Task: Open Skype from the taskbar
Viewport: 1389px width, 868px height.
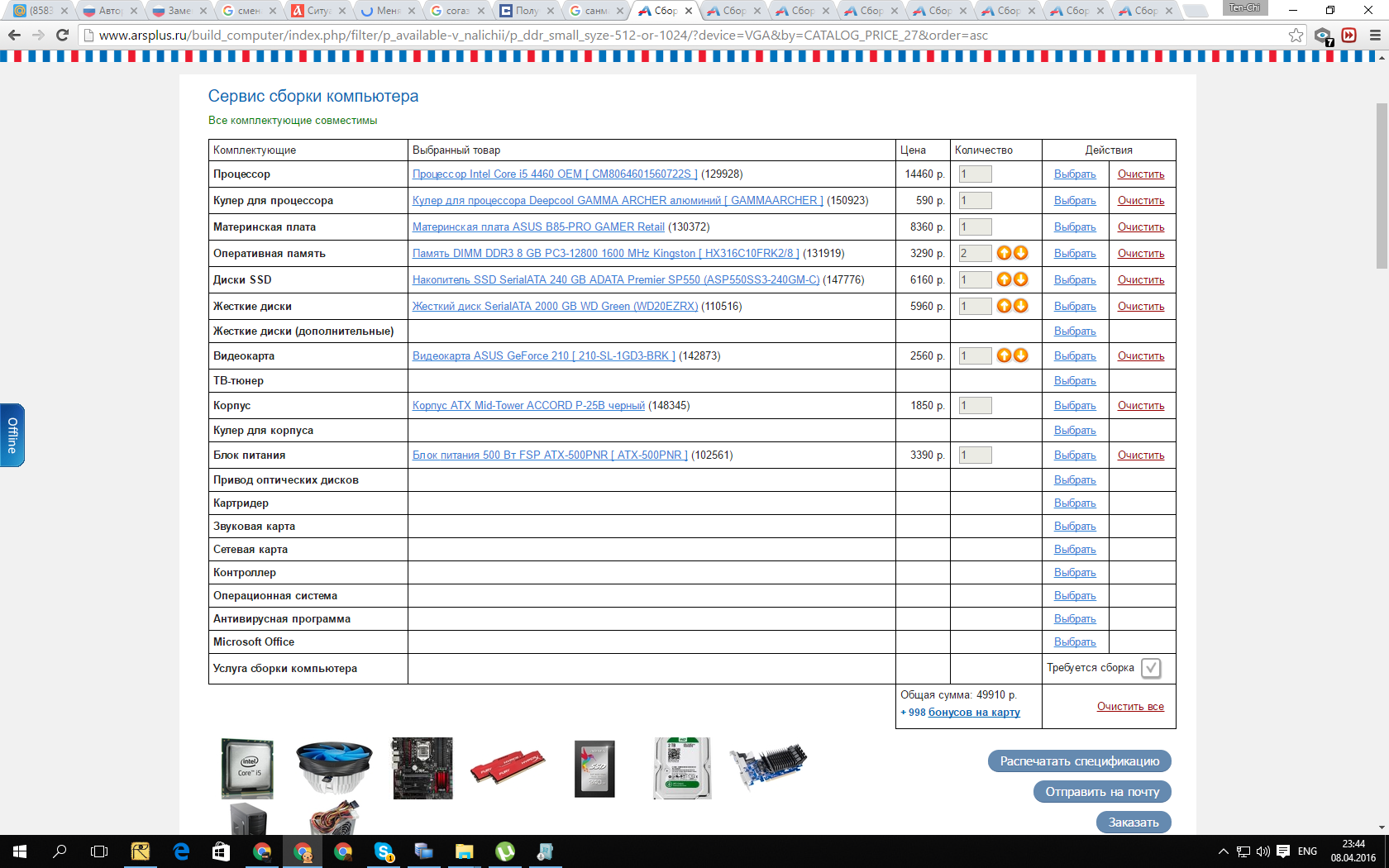Action: tap(384, 851)
